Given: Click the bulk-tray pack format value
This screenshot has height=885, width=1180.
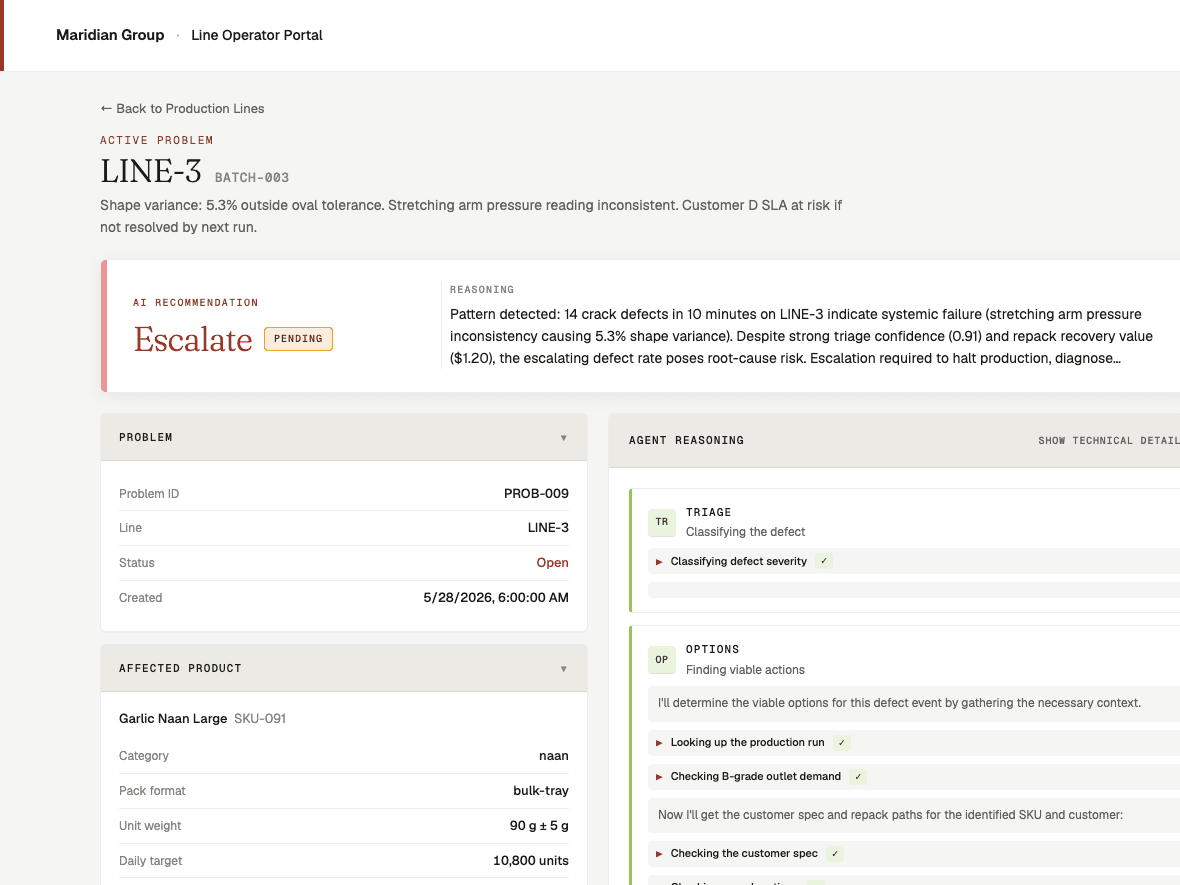Looking at the screenshot, I should (541, 791).
